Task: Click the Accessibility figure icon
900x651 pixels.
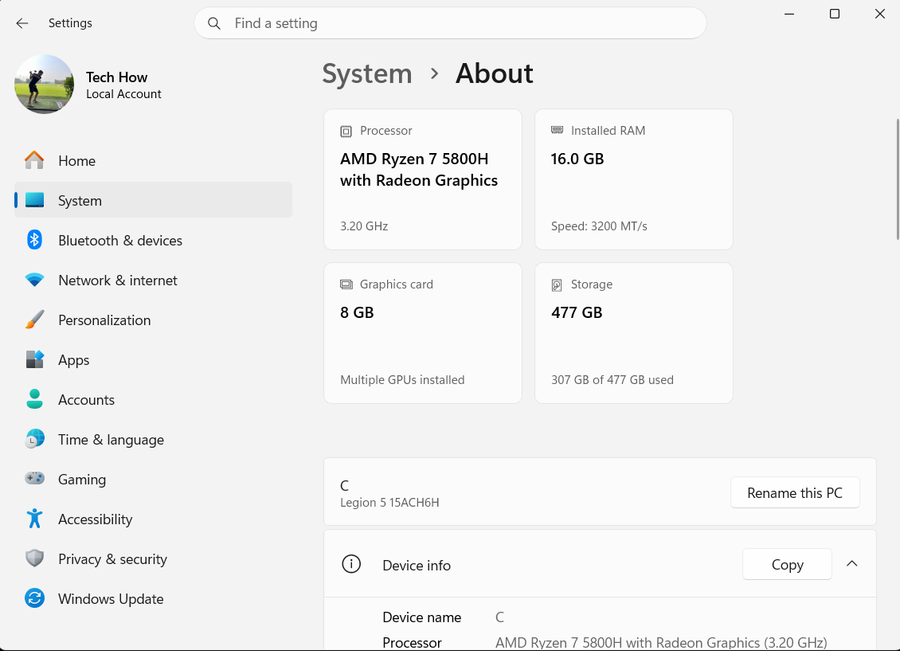Action: pyautogui.click(x=34, y=518)
